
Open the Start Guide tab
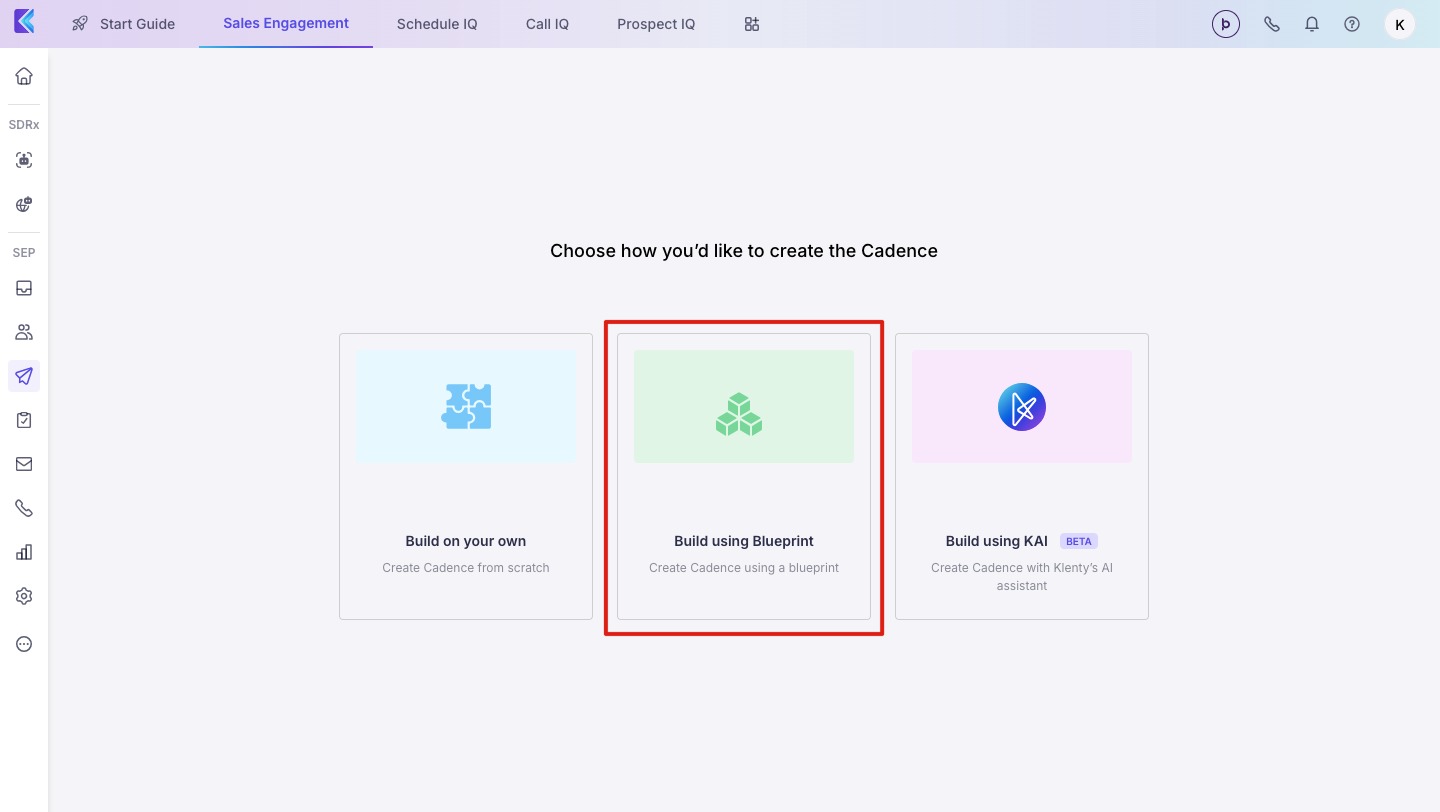124,24
